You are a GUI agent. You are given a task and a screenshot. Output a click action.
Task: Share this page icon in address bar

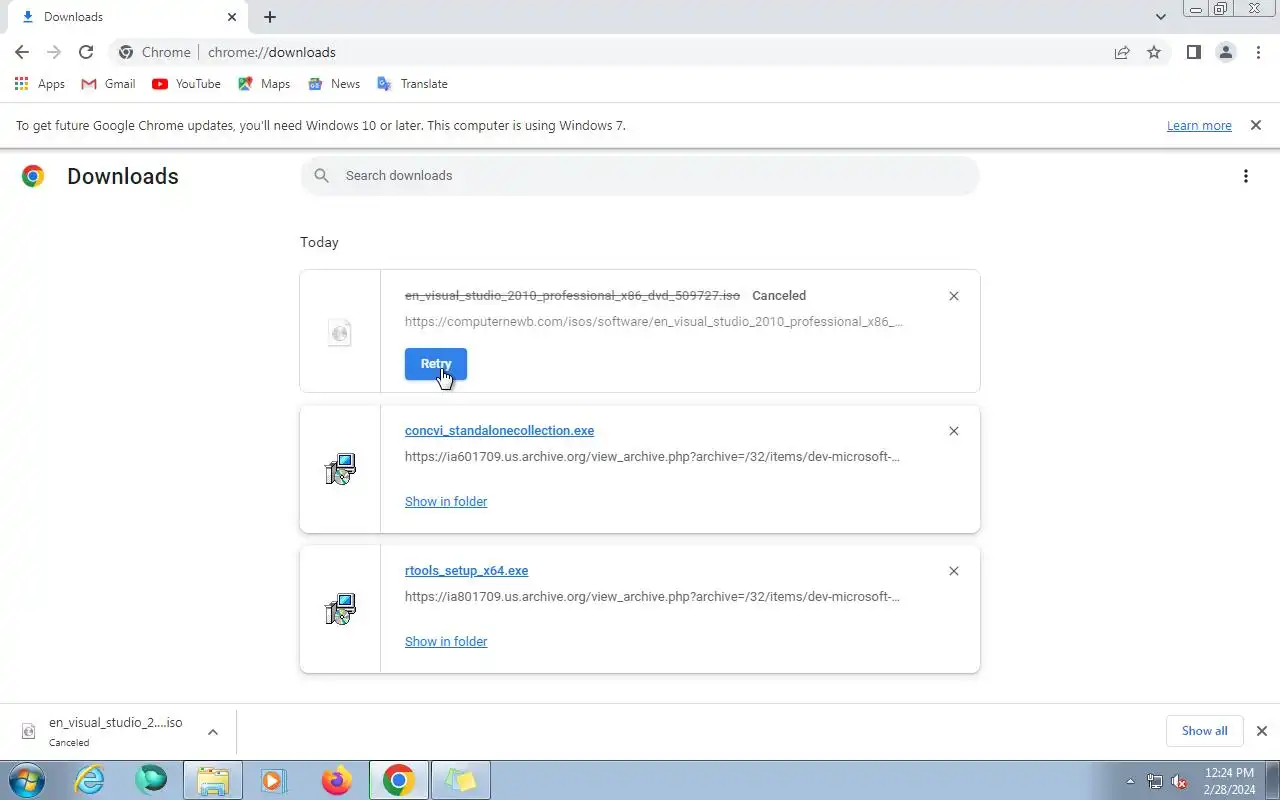click(1122, 52)
